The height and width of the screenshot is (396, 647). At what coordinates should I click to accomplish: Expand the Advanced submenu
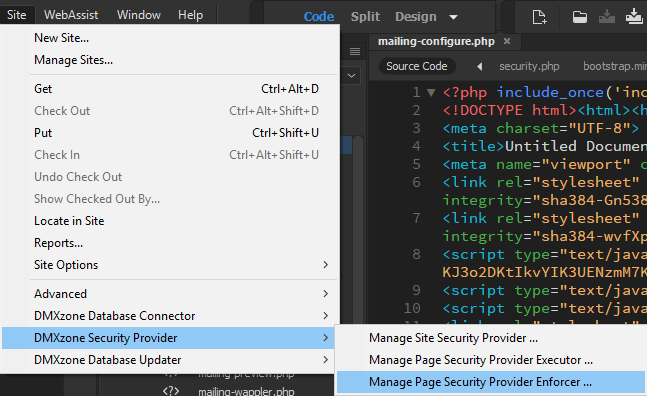tap(170, 294)
